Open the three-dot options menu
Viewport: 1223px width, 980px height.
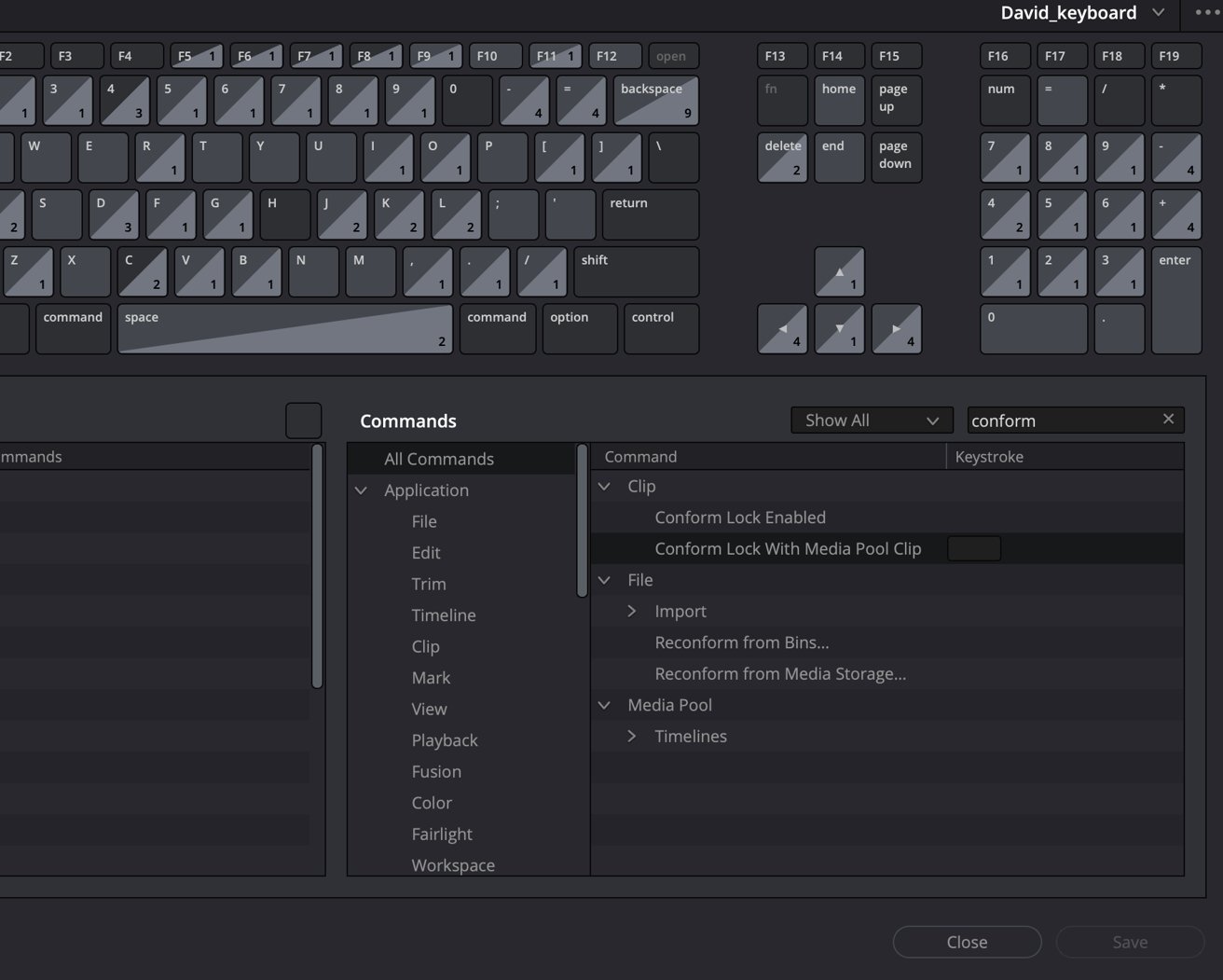tap(1206, 13)
